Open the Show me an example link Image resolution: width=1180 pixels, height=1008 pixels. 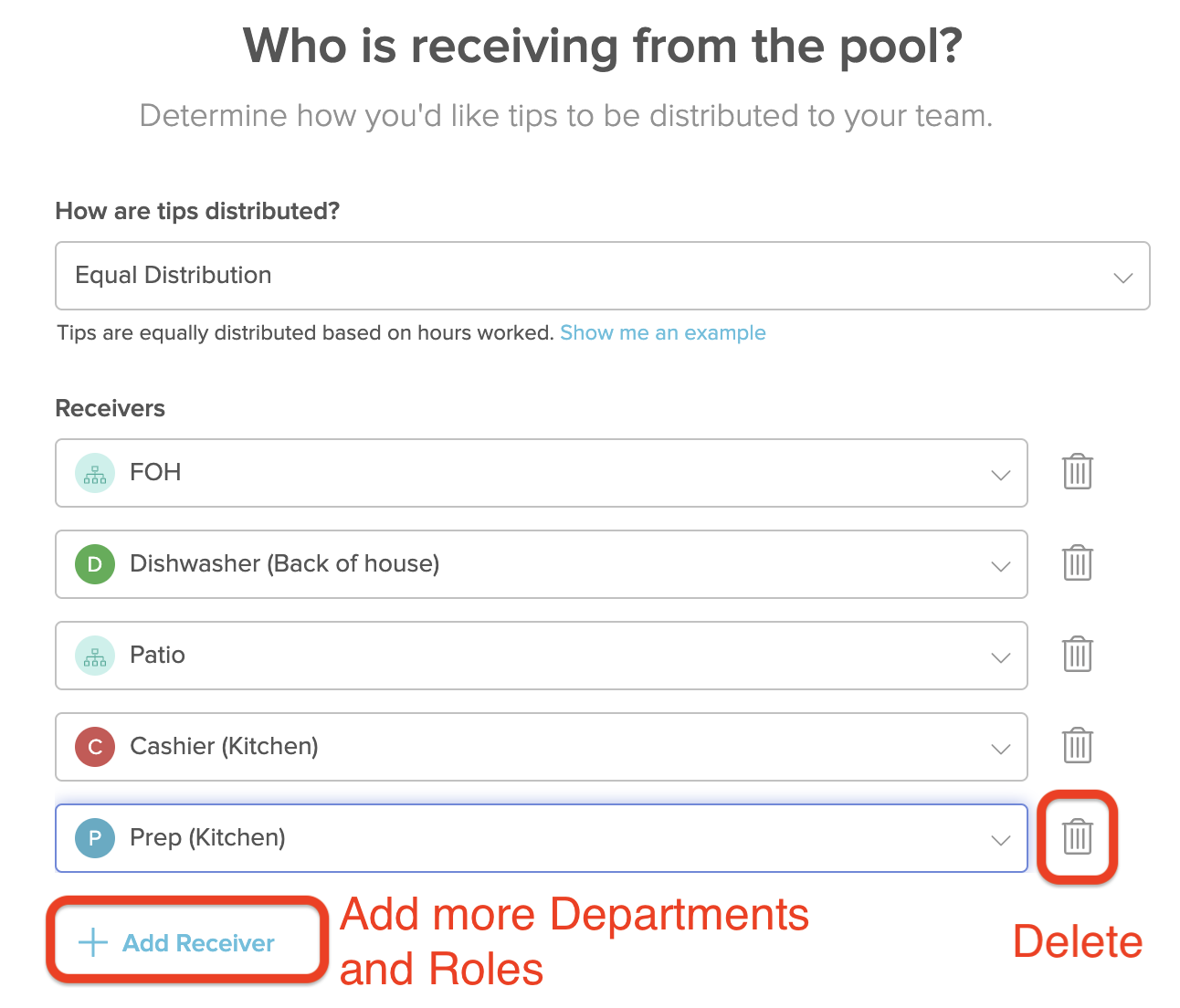[x=663, y=332]
